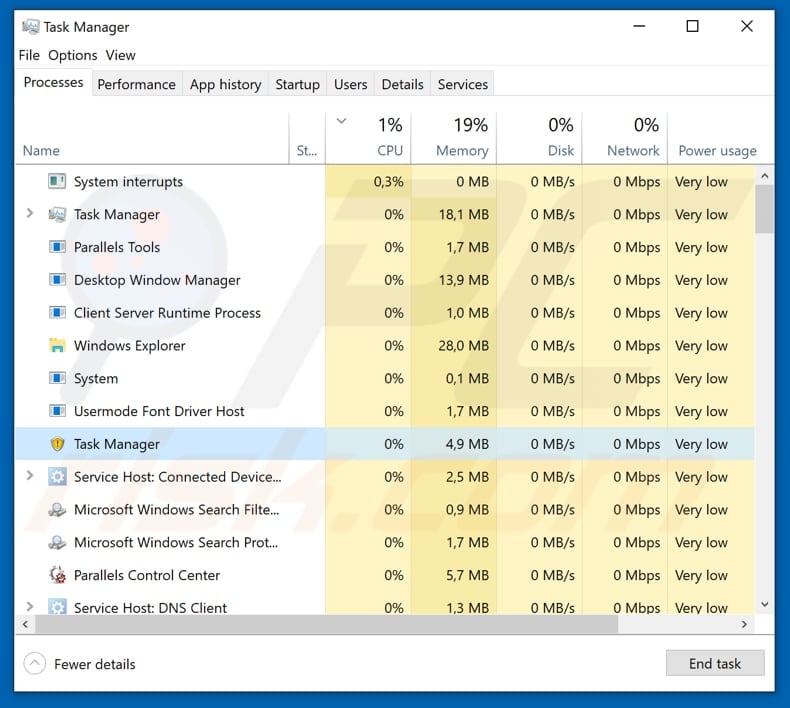Switch to the Performance tab
This screenshot has height=708, width=790.
(x=137, y=84)
